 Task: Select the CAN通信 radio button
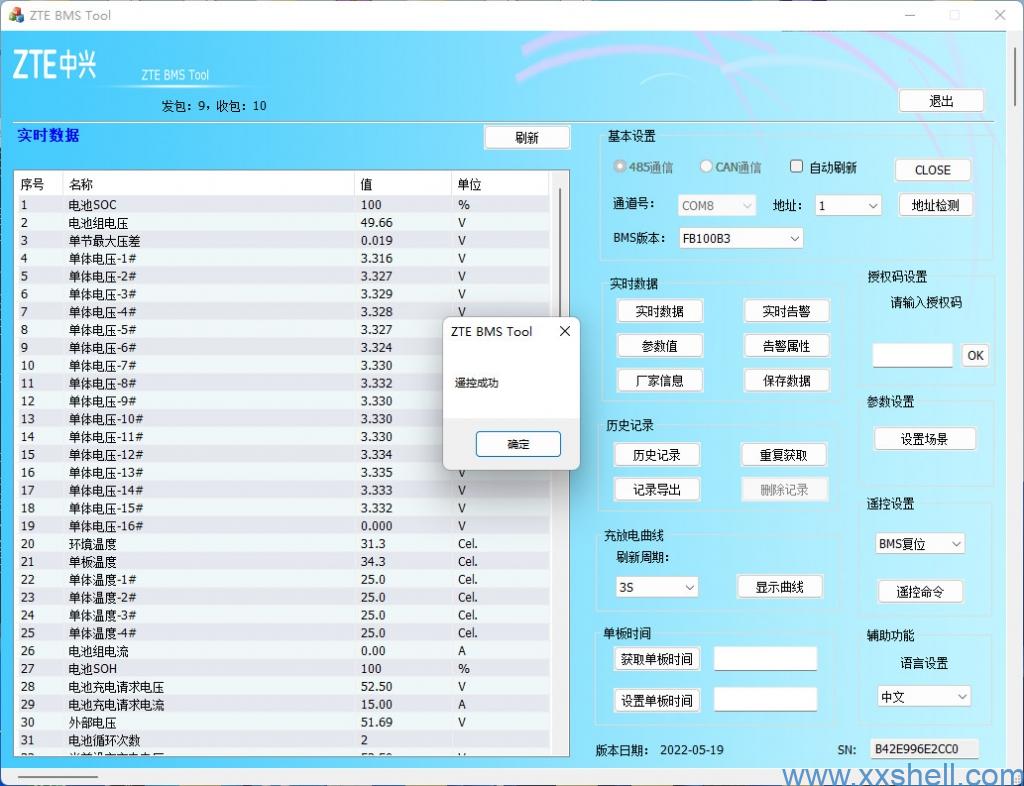coord(707,167)
